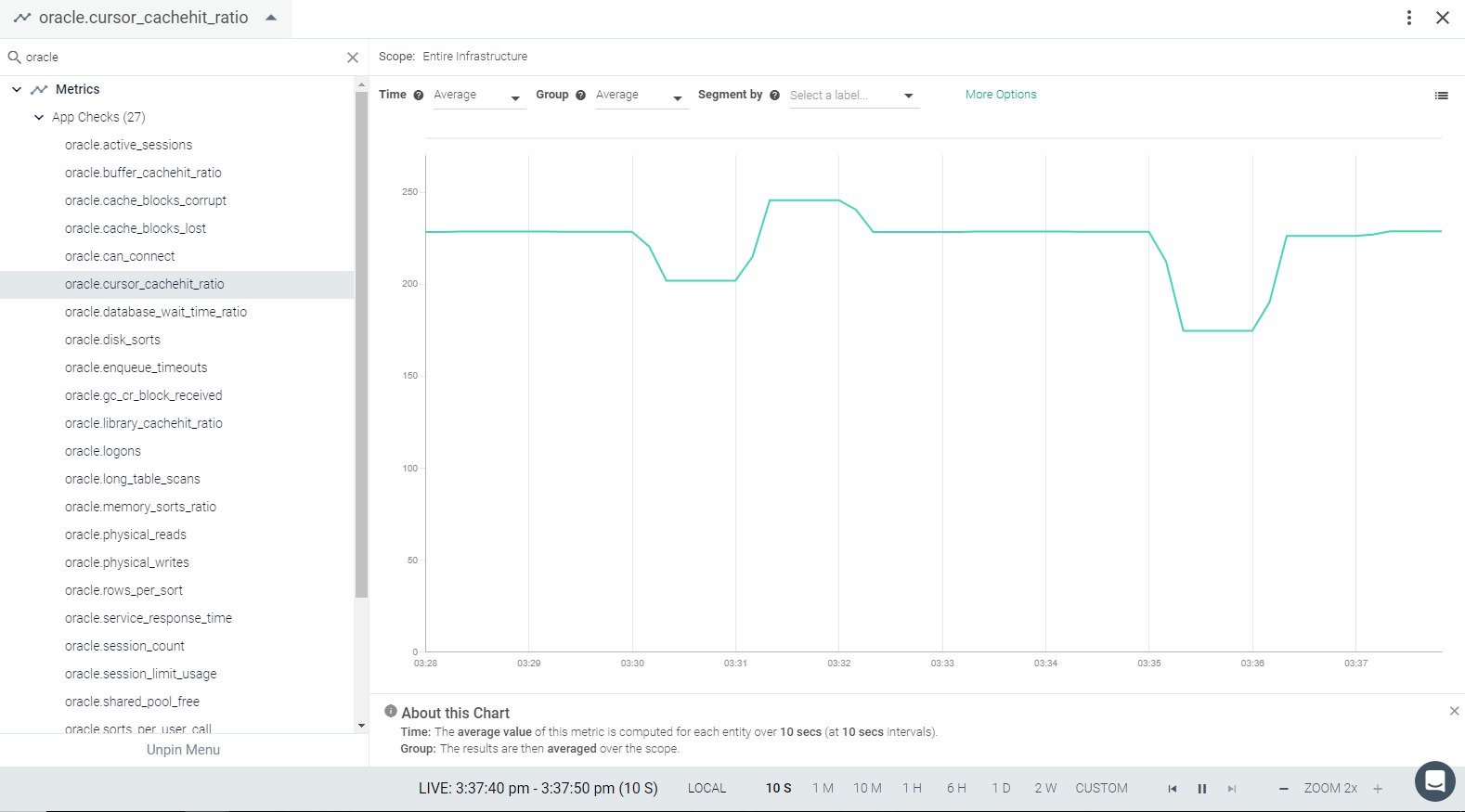
Task: Collapse the Metrics tree section
Action: [x=17, y=89]
